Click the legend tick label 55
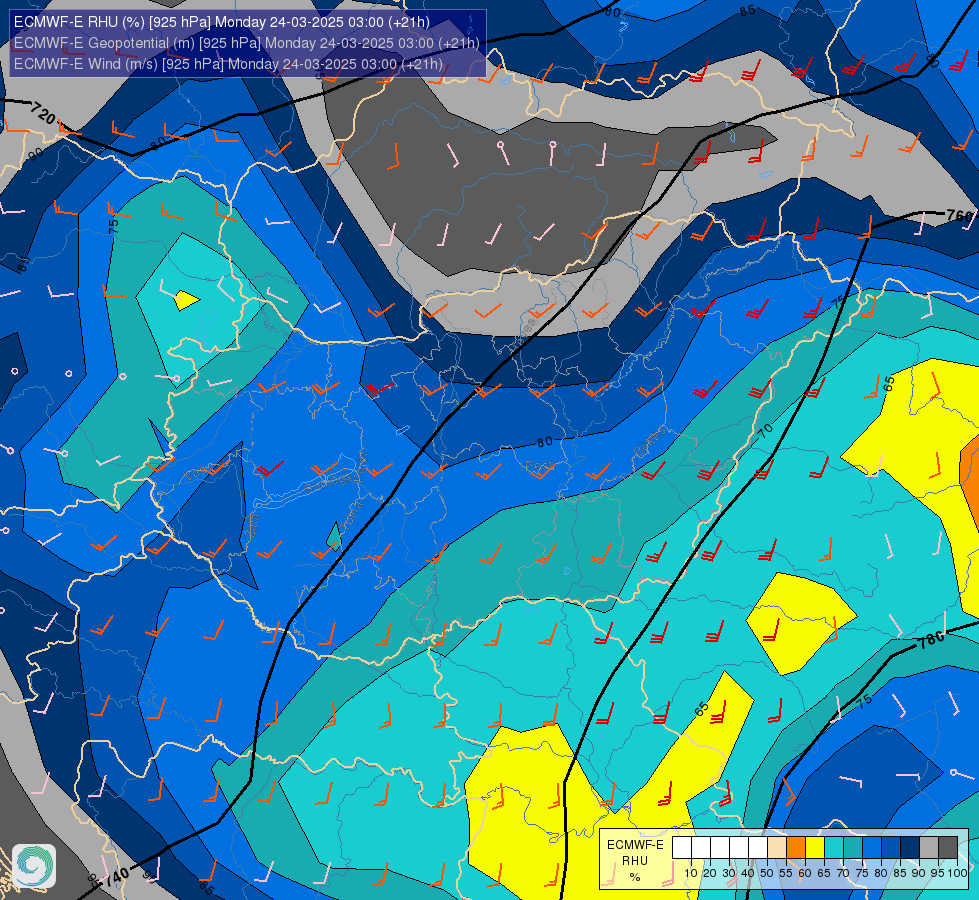Image resolution: width=979 pixels, height=900 pixels. click(786, 873)
